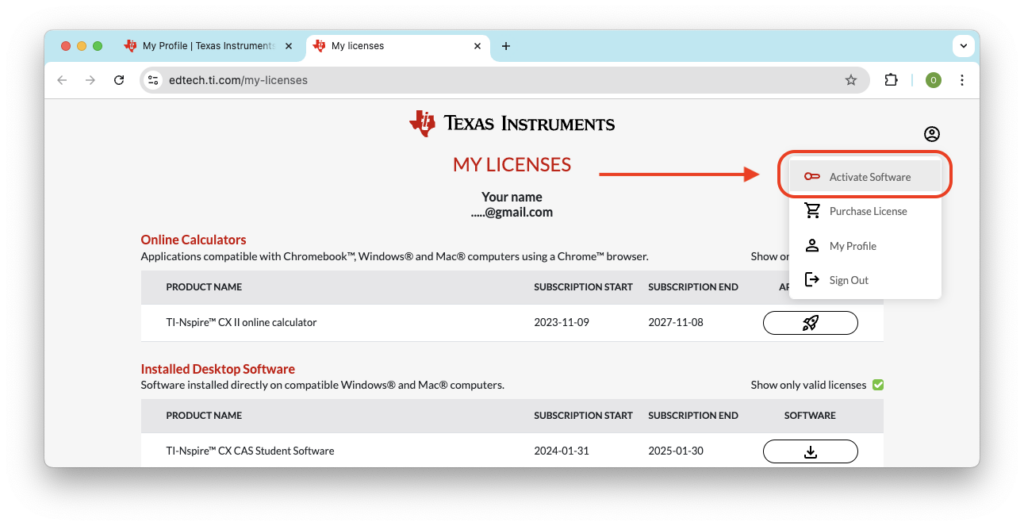Click the site information icon in address bar
This screenshot has width=1024, height=526.
tap(153, 80)
